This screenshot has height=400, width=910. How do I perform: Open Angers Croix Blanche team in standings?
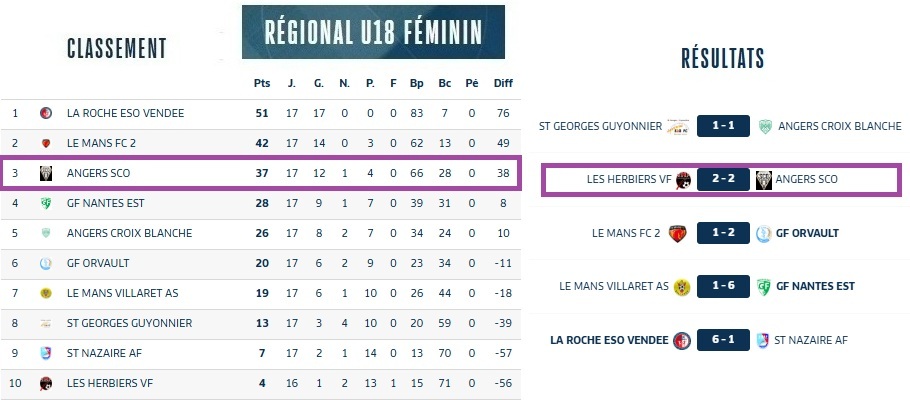click(x=129, y=233)
